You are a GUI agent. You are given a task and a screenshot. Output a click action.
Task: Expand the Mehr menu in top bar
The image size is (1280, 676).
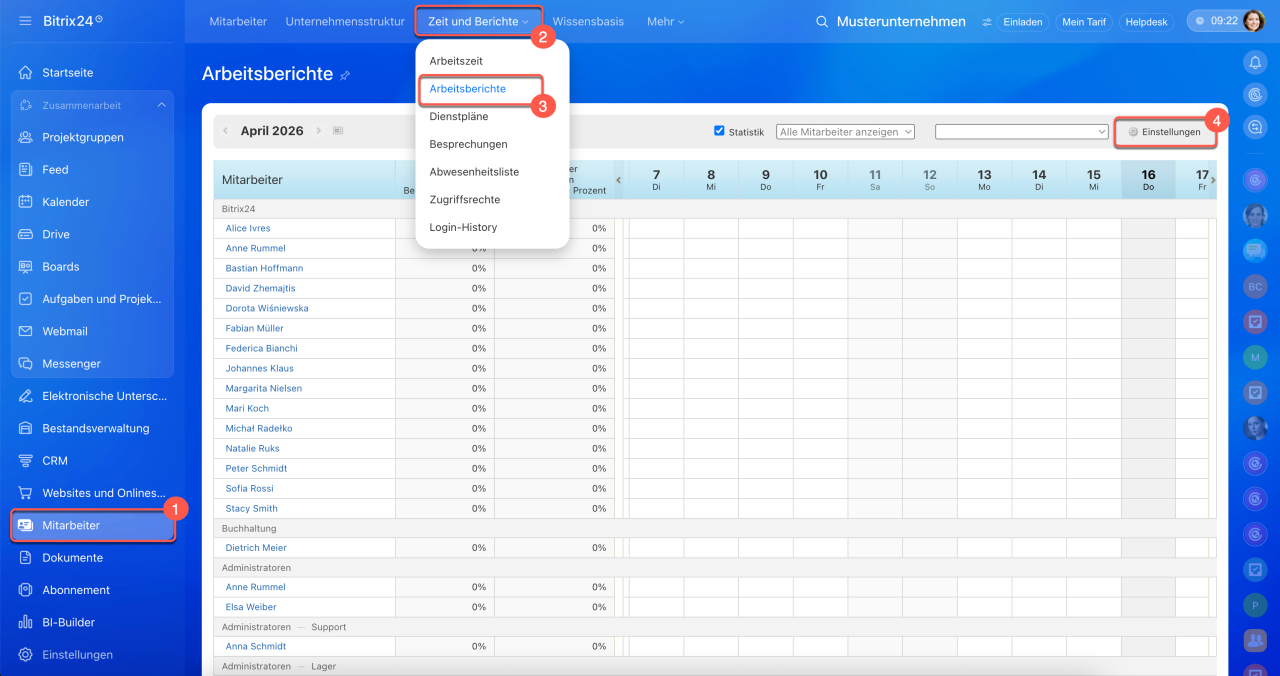[x=665, y=22]
